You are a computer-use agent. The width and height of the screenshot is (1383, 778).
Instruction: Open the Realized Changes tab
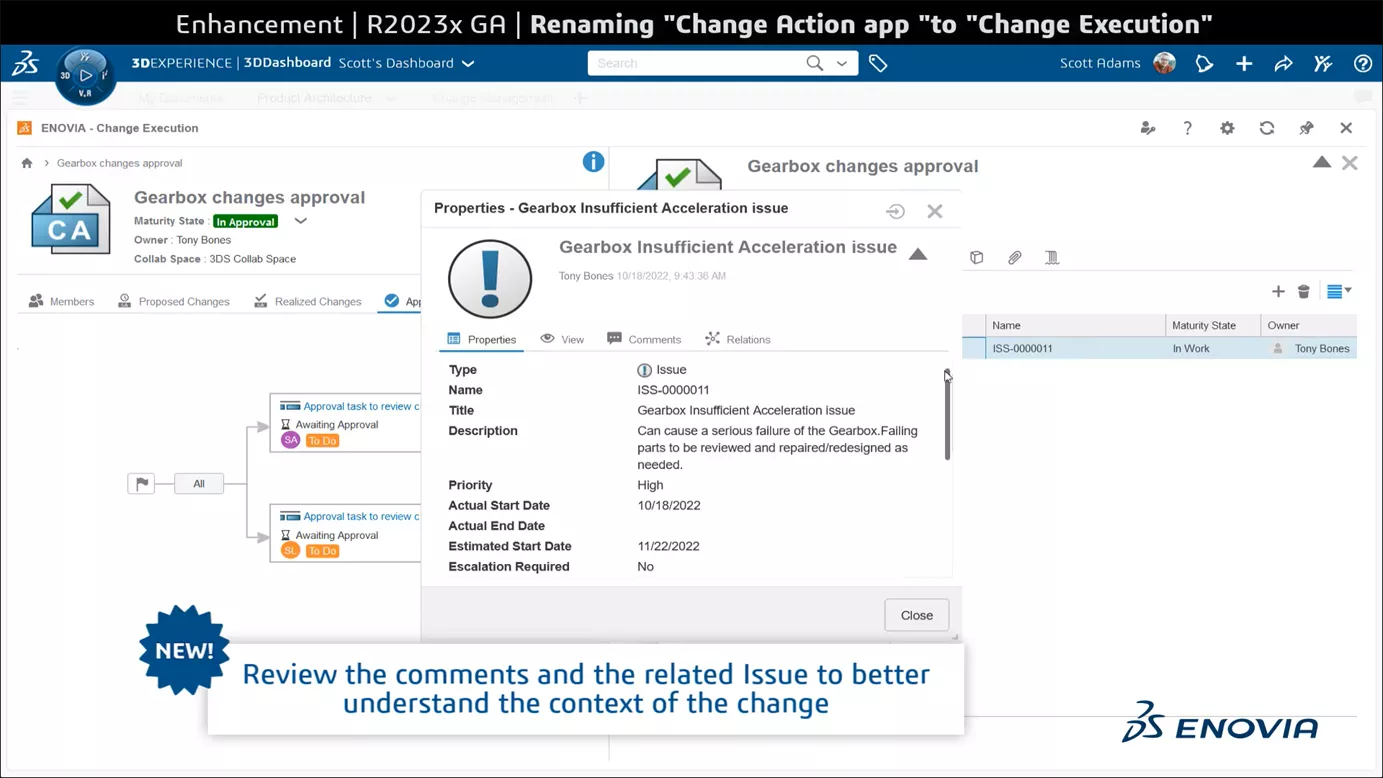[307, 301]
